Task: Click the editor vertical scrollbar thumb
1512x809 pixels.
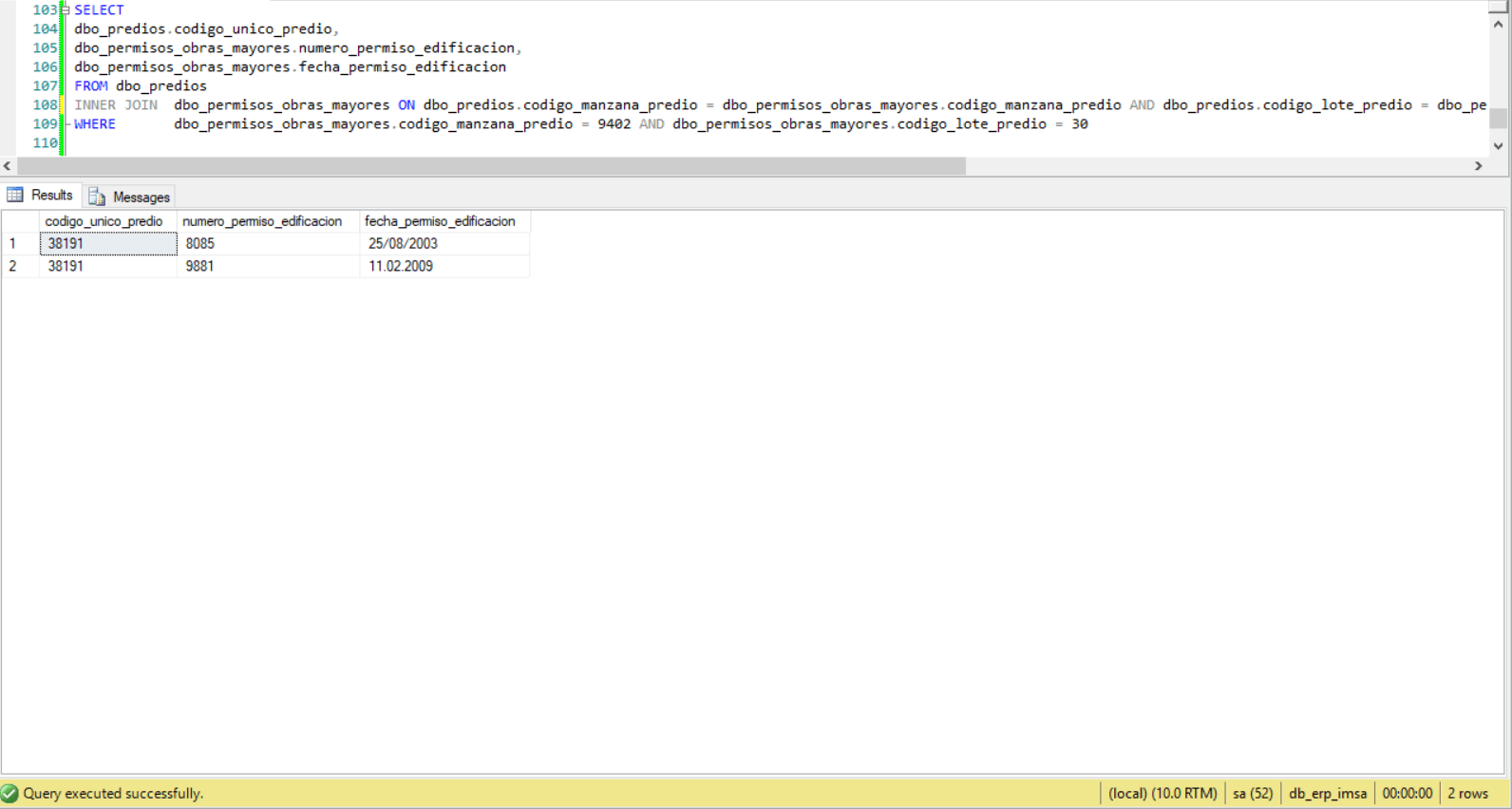Action: [1499, 118]
